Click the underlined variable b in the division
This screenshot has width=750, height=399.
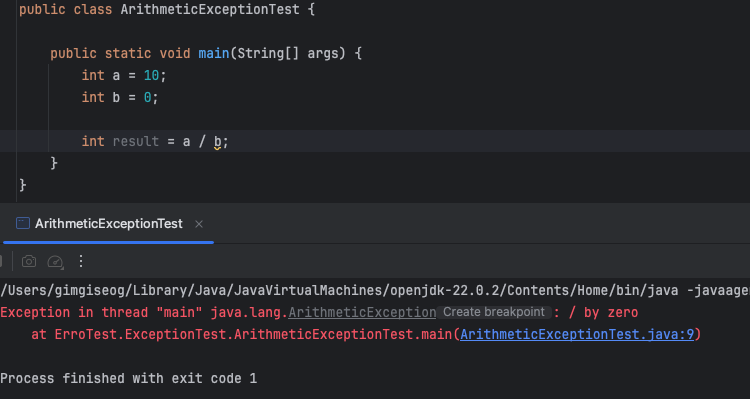(x=218, y=142)
